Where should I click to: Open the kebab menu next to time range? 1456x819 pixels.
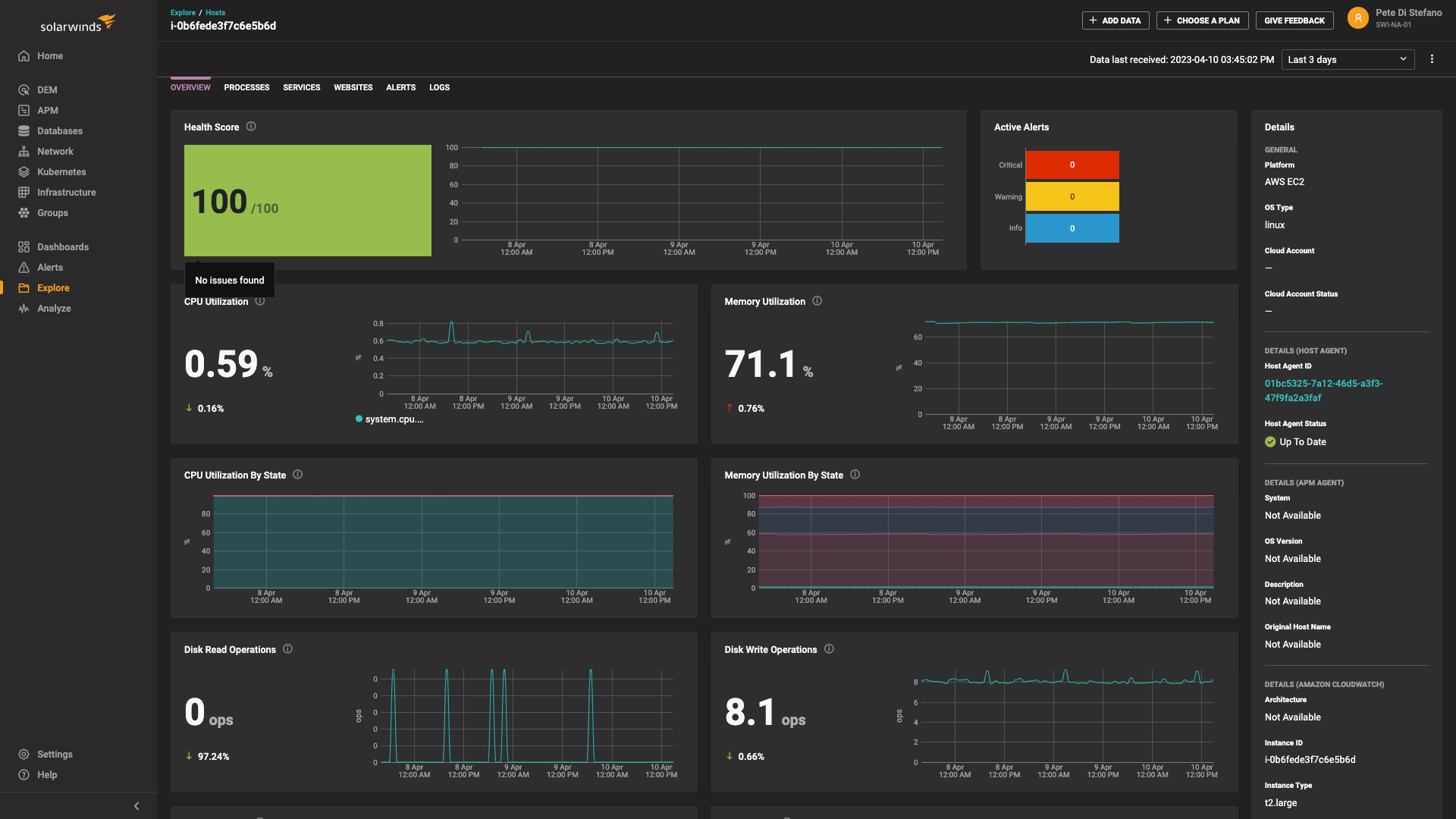pos(1432,59)
